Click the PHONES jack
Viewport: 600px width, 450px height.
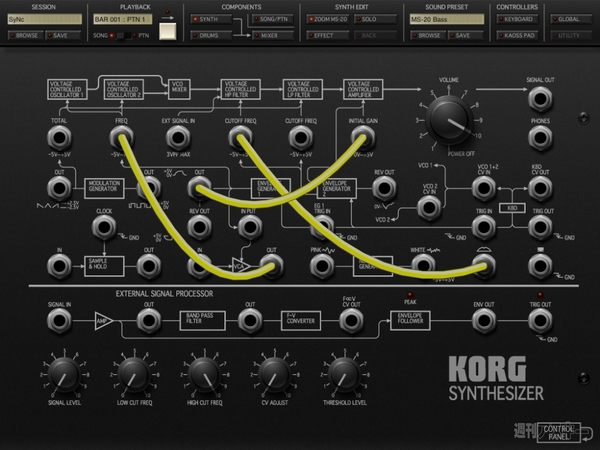(540, 138)
